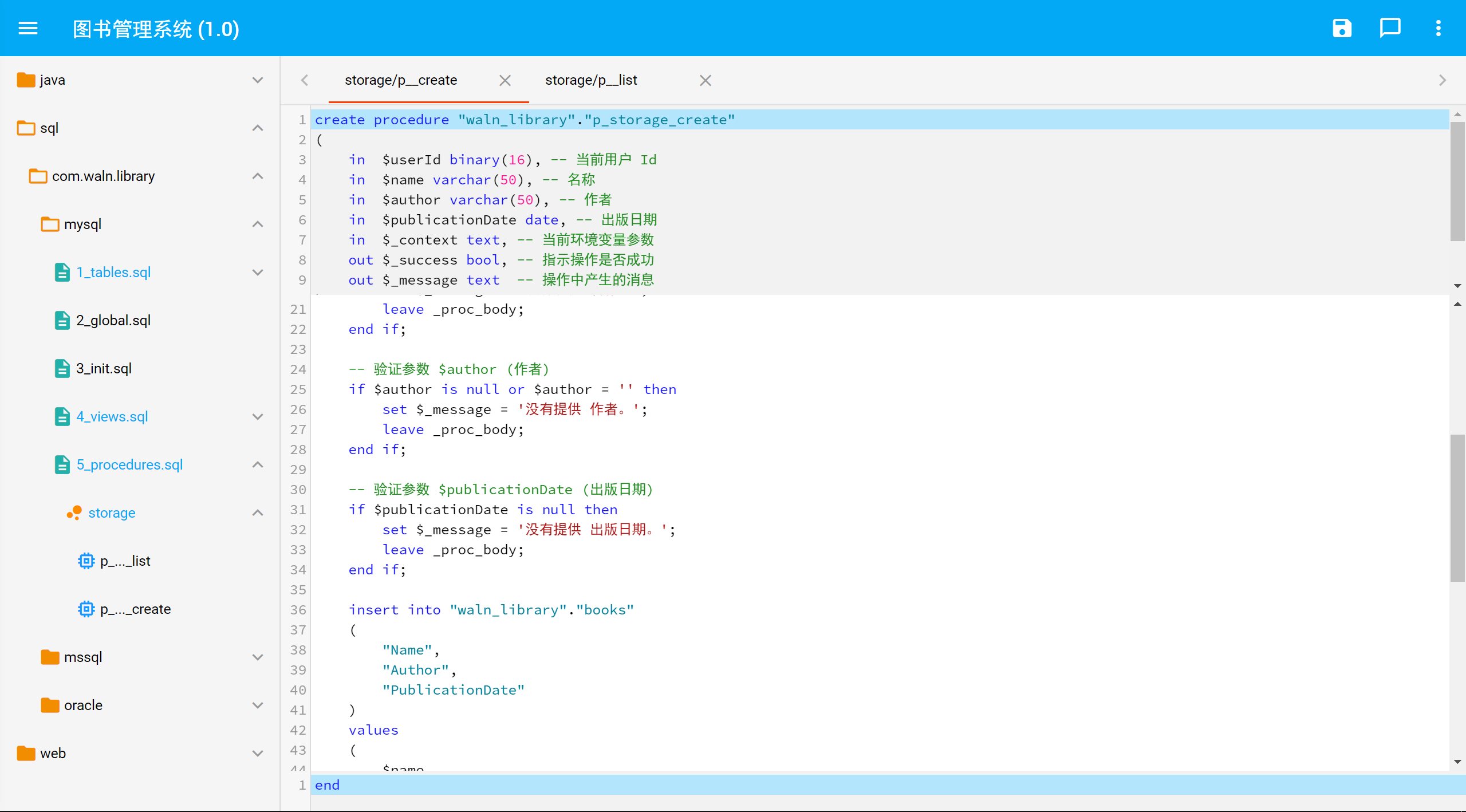Click the footer 'end' code line
1466x812 pixels.
tap(888, 785)
